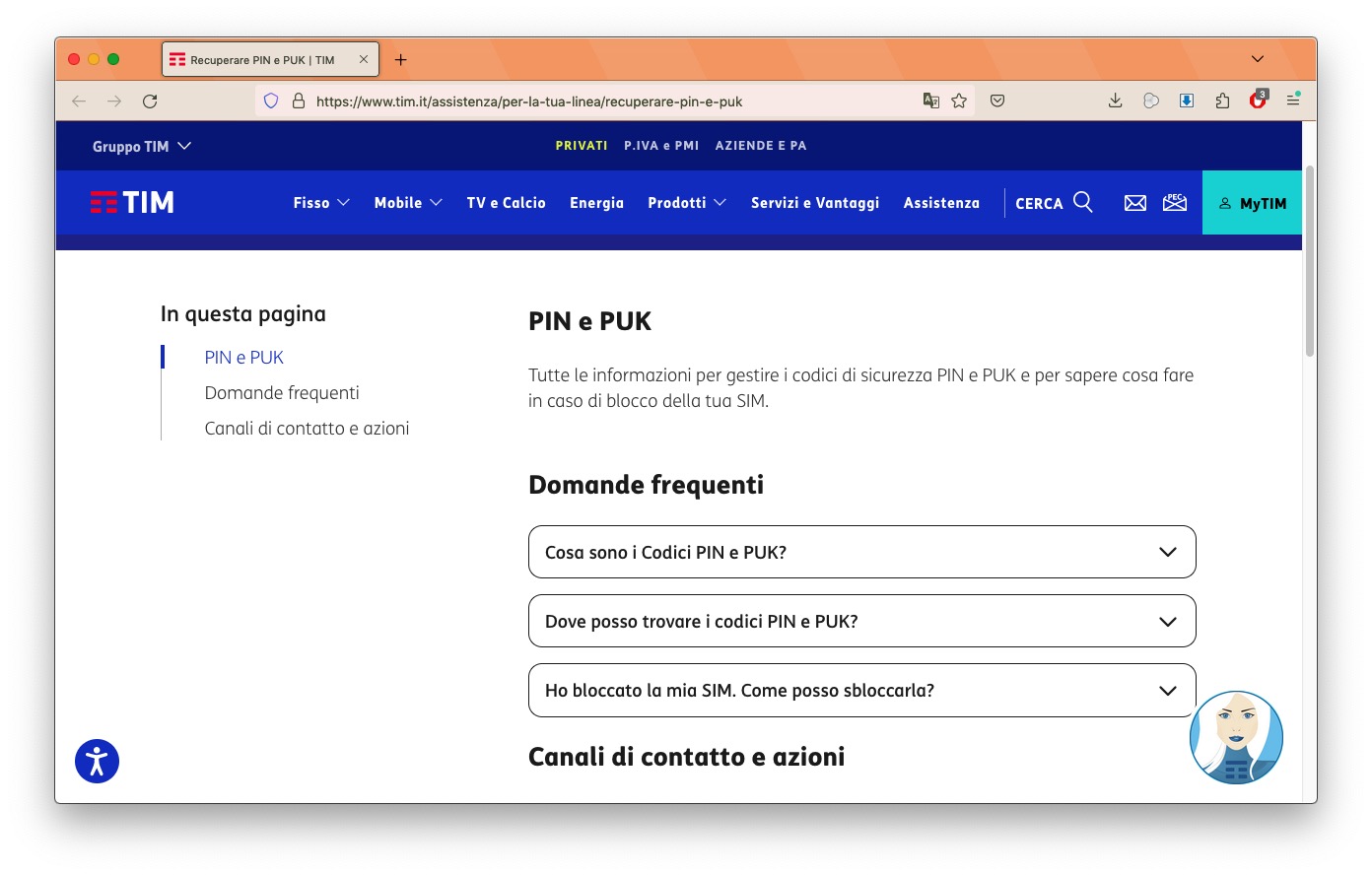Image resolution: width=1372 pixels, height=876 pixels.
Task: Open 'Canali di contatto e azioni' link
Action: coord(307,428)
